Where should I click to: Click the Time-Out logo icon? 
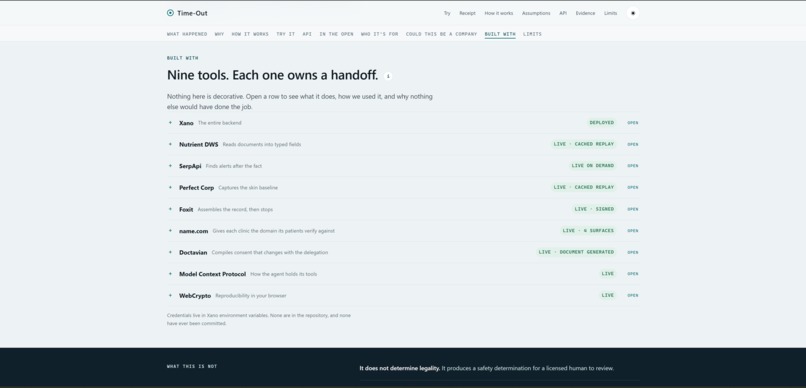tap(170, 13)
